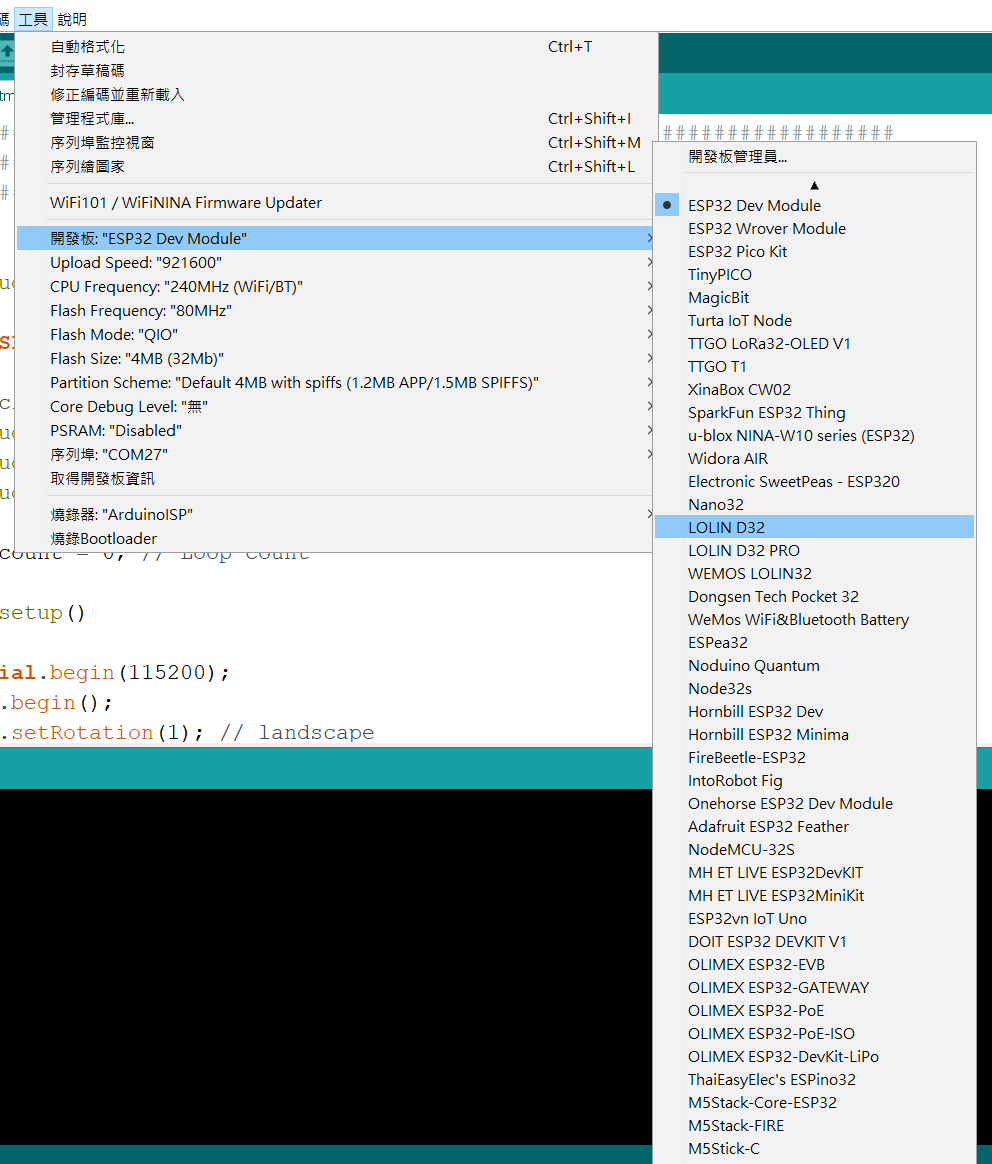Choose SparkFun ESP32 Thing board
The image size is (992, 1164).
(815, 413)
